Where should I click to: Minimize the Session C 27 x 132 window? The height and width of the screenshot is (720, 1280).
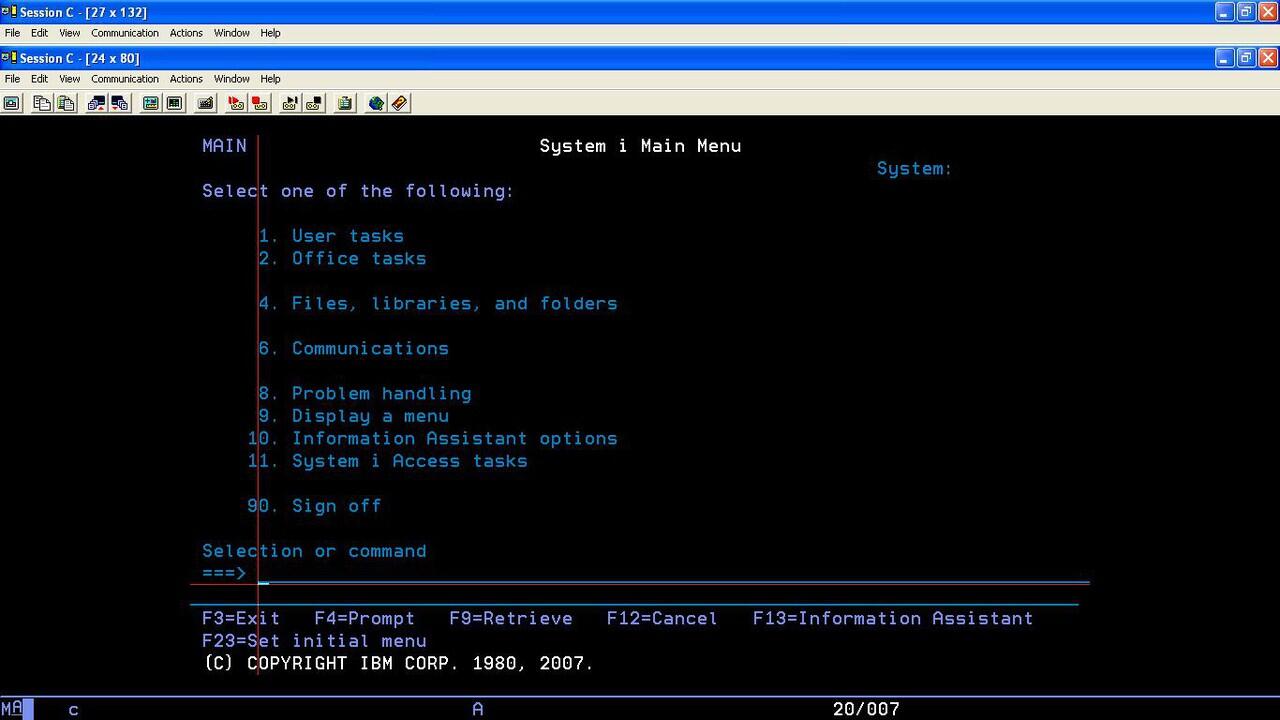(1225, 12)
